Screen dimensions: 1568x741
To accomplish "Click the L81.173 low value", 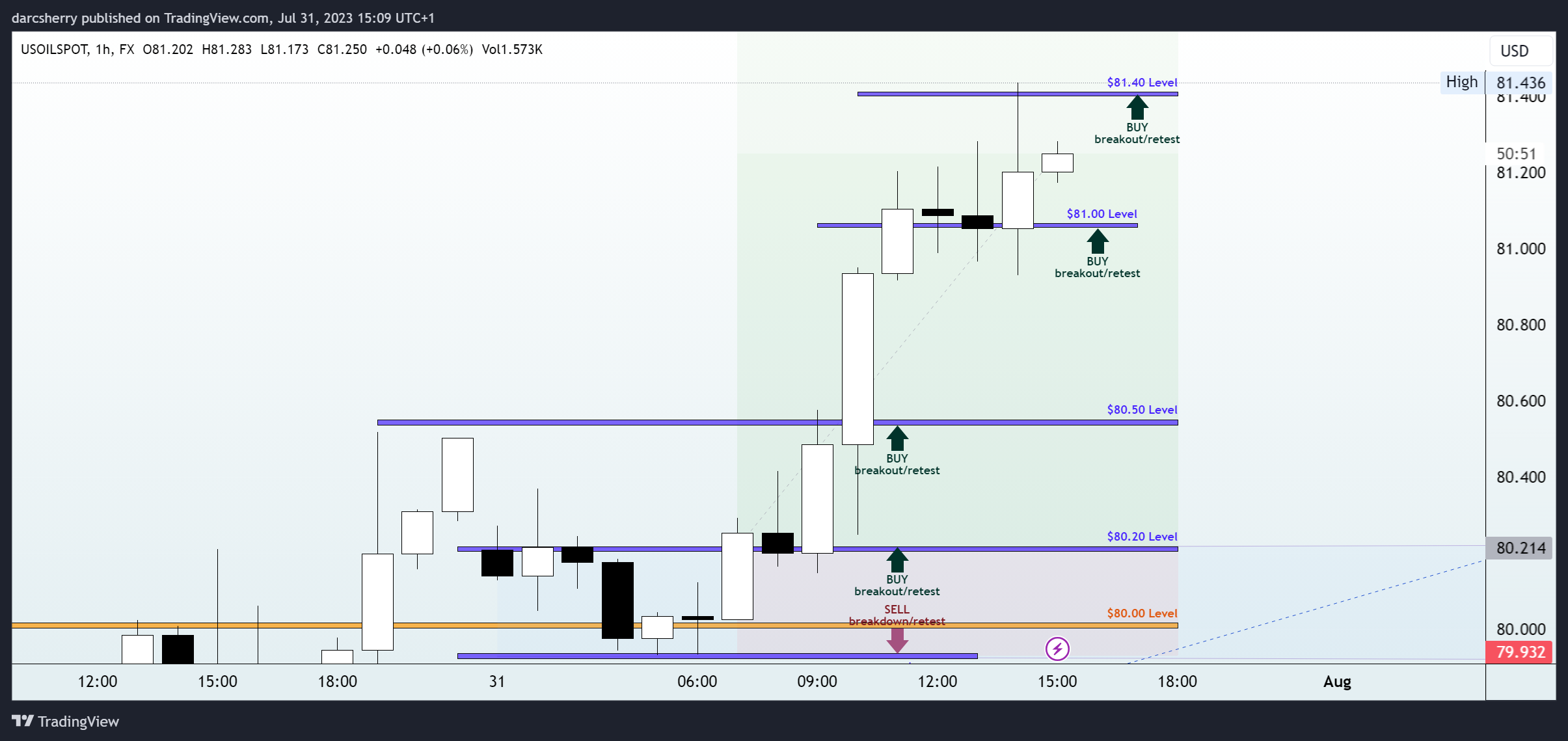I will click(x=284, y=49).
